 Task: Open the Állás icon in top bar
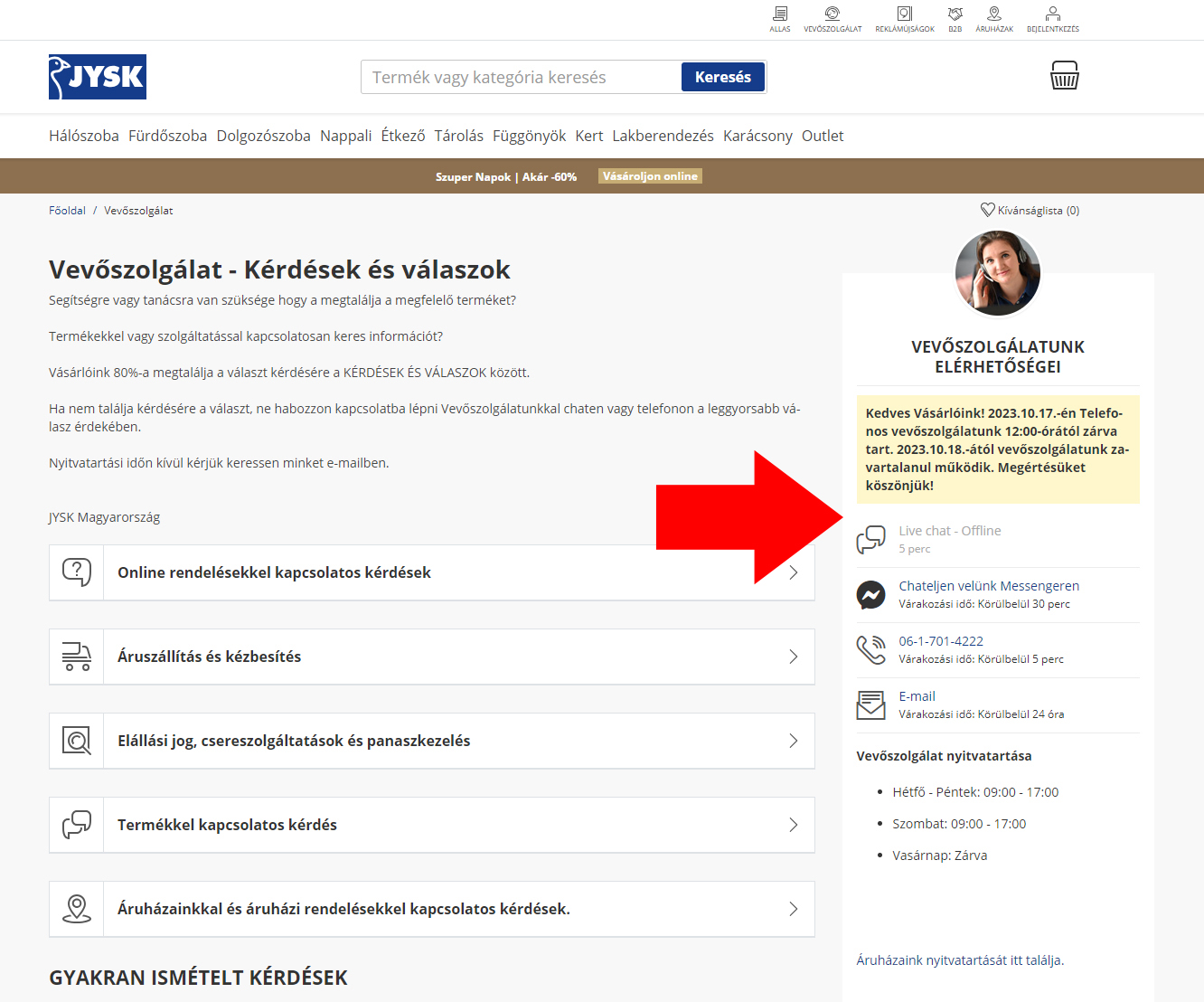[x=780, y=14]
